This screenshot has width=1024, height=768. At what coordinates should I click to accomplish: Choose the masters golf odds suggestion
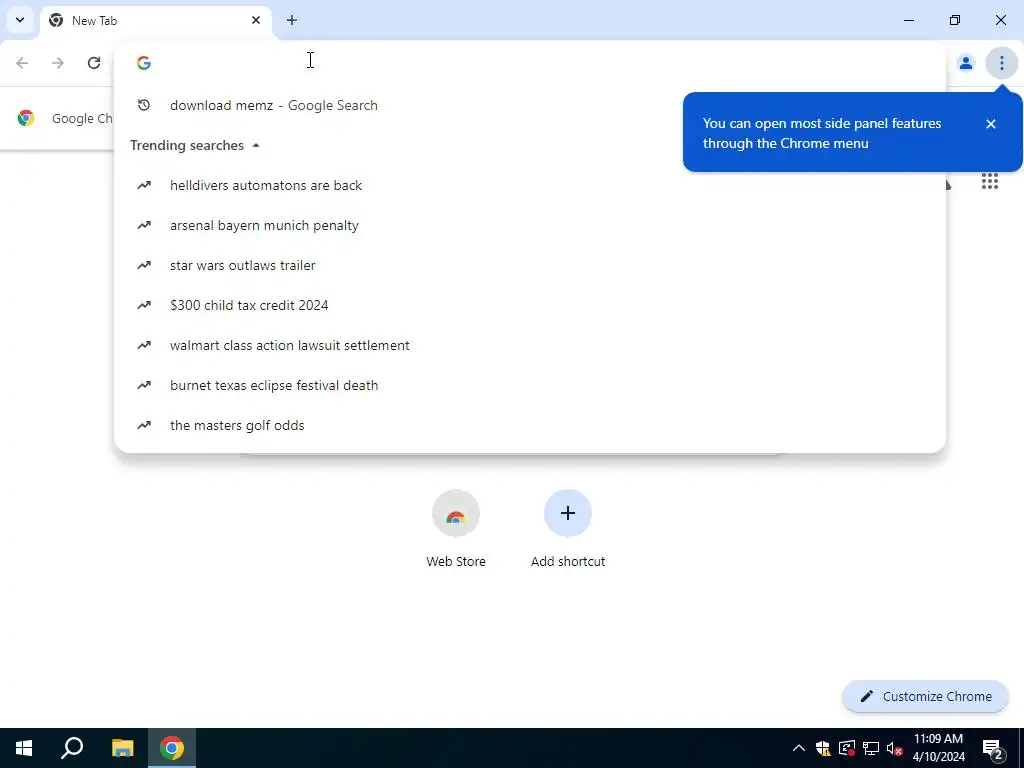(530, 425)
